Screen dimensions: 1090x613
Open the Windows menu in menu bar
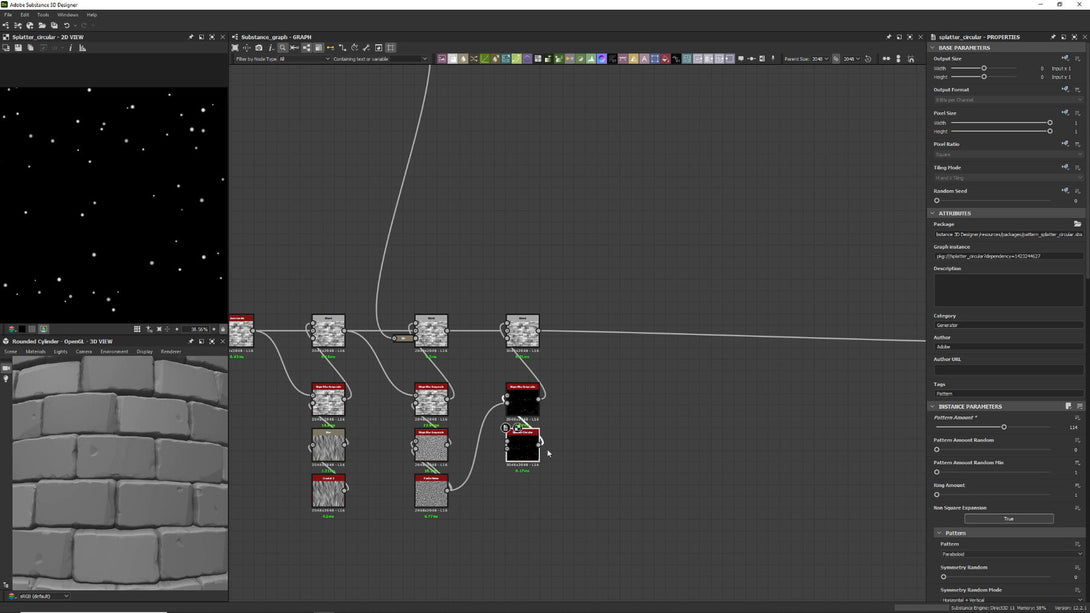pos(67,15)
